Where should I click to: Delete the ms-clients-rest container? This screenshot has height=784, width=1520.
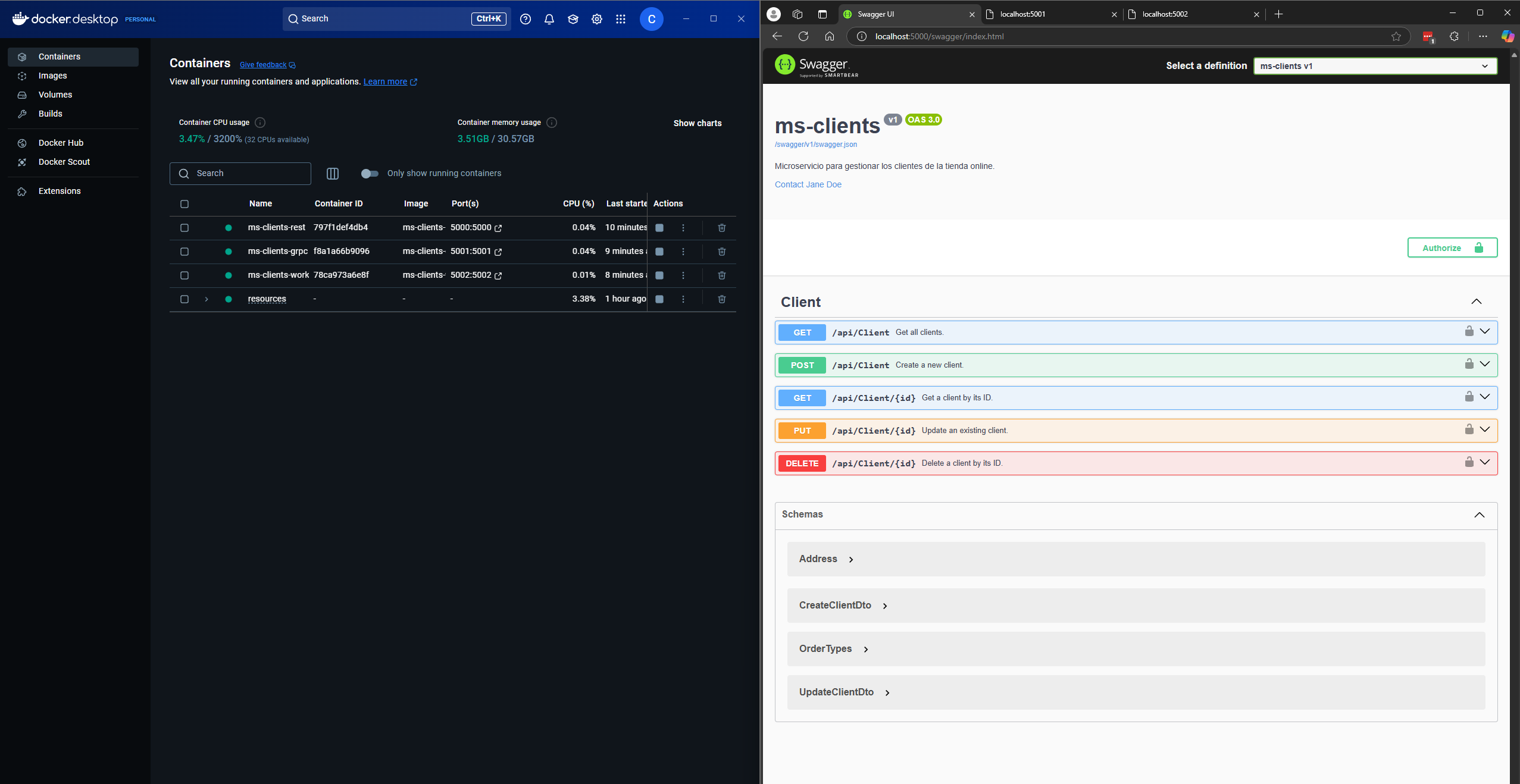click(x=721, y=228)
